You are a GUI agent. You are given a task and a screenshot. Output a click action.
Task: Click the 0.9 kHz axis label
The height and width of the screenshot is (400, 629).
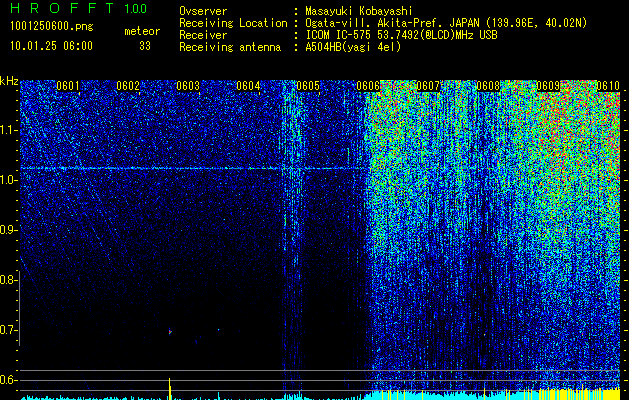click(x=8, y=230)
